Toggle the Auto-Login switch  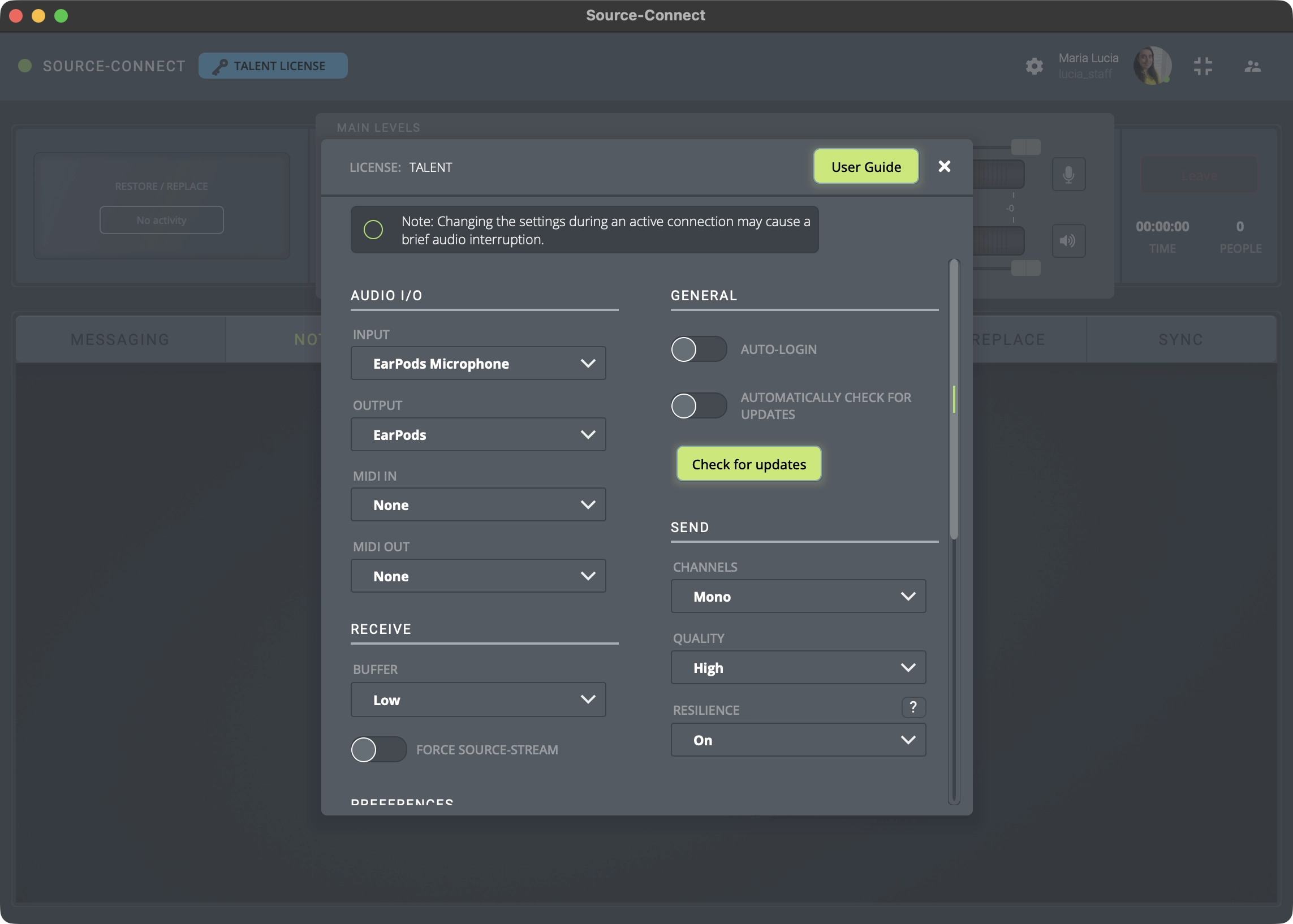[x=699, y=349]
